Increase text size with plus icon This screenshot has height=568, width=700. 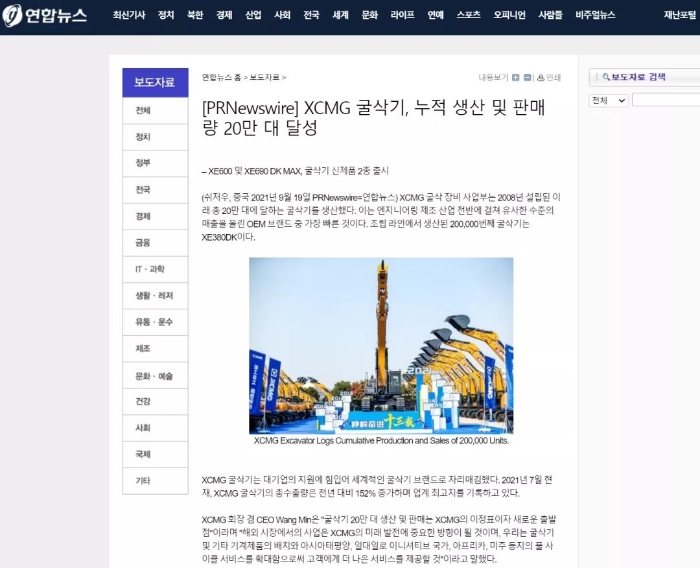tap(516, 78)
